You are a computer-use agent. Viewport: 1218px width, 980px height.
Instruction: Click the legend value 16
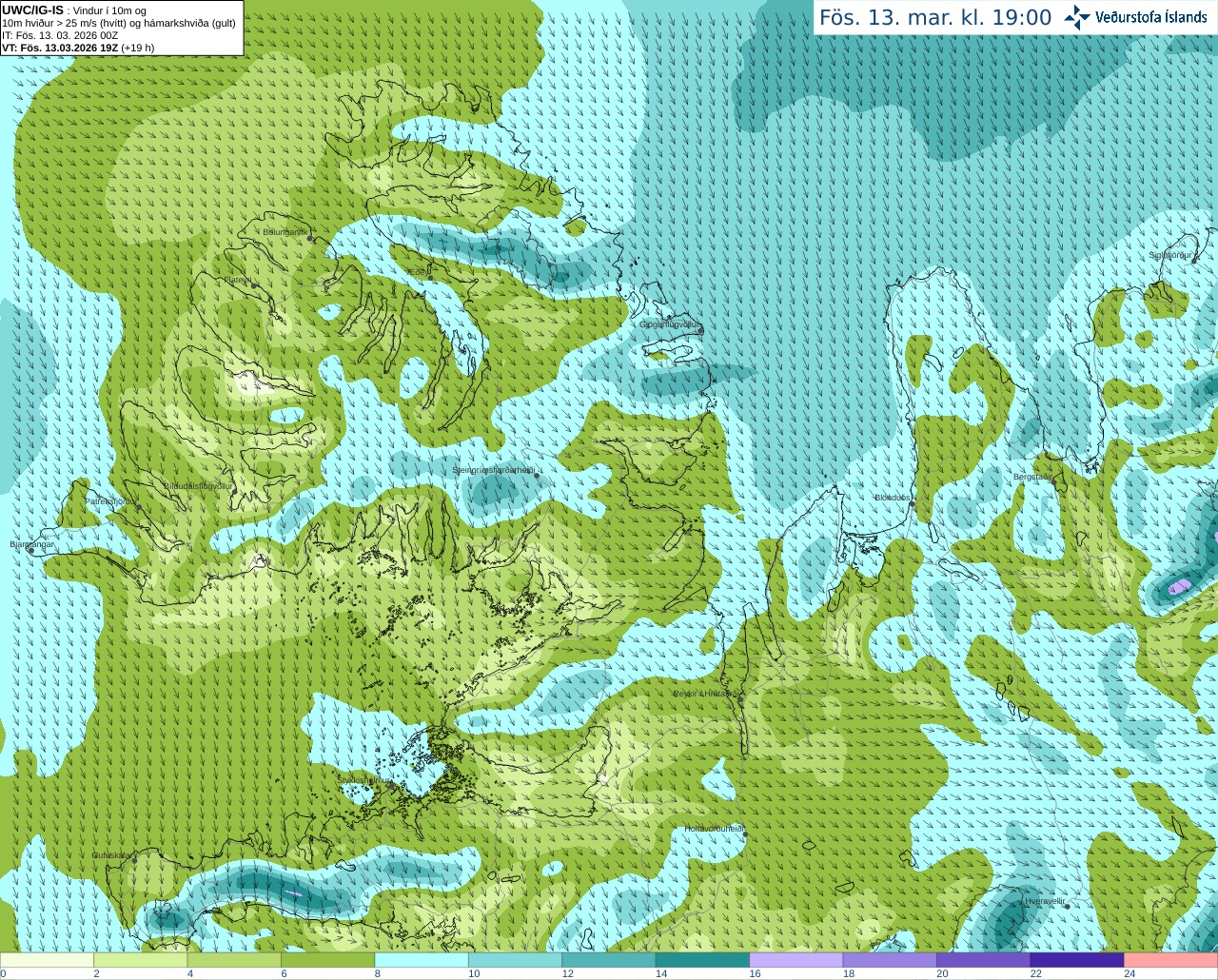[755, 973]
